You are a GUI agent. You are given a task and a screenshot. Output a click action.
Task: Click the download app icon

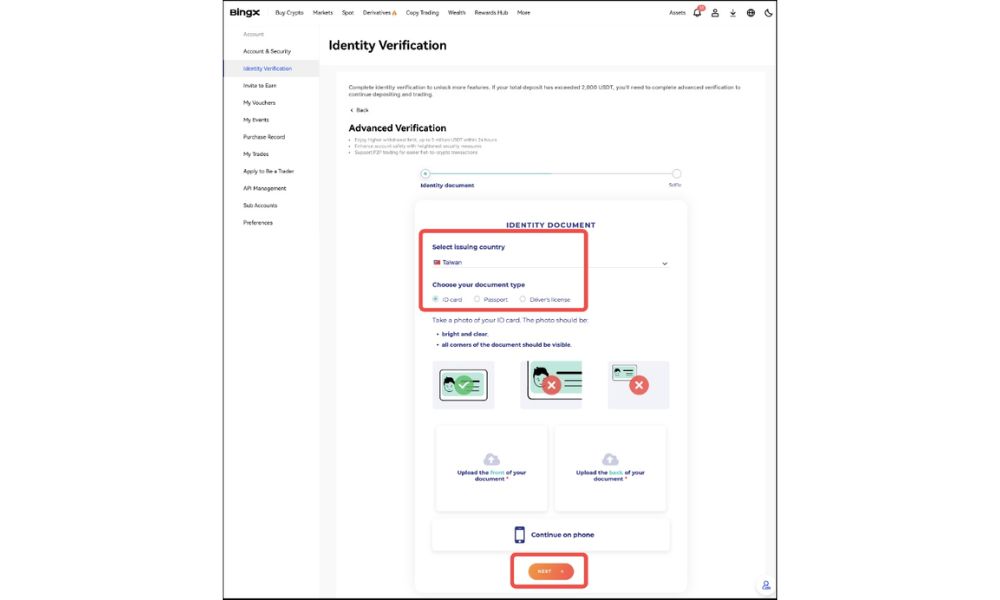[x=733, y=13]
